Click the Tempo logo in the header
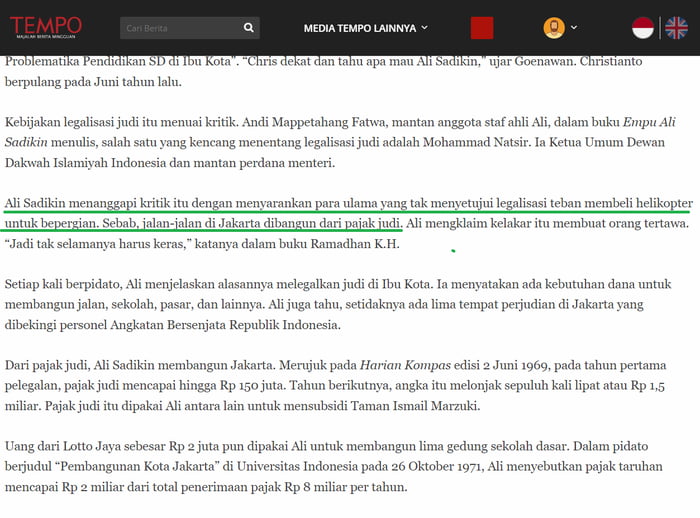 click(45, 27)
